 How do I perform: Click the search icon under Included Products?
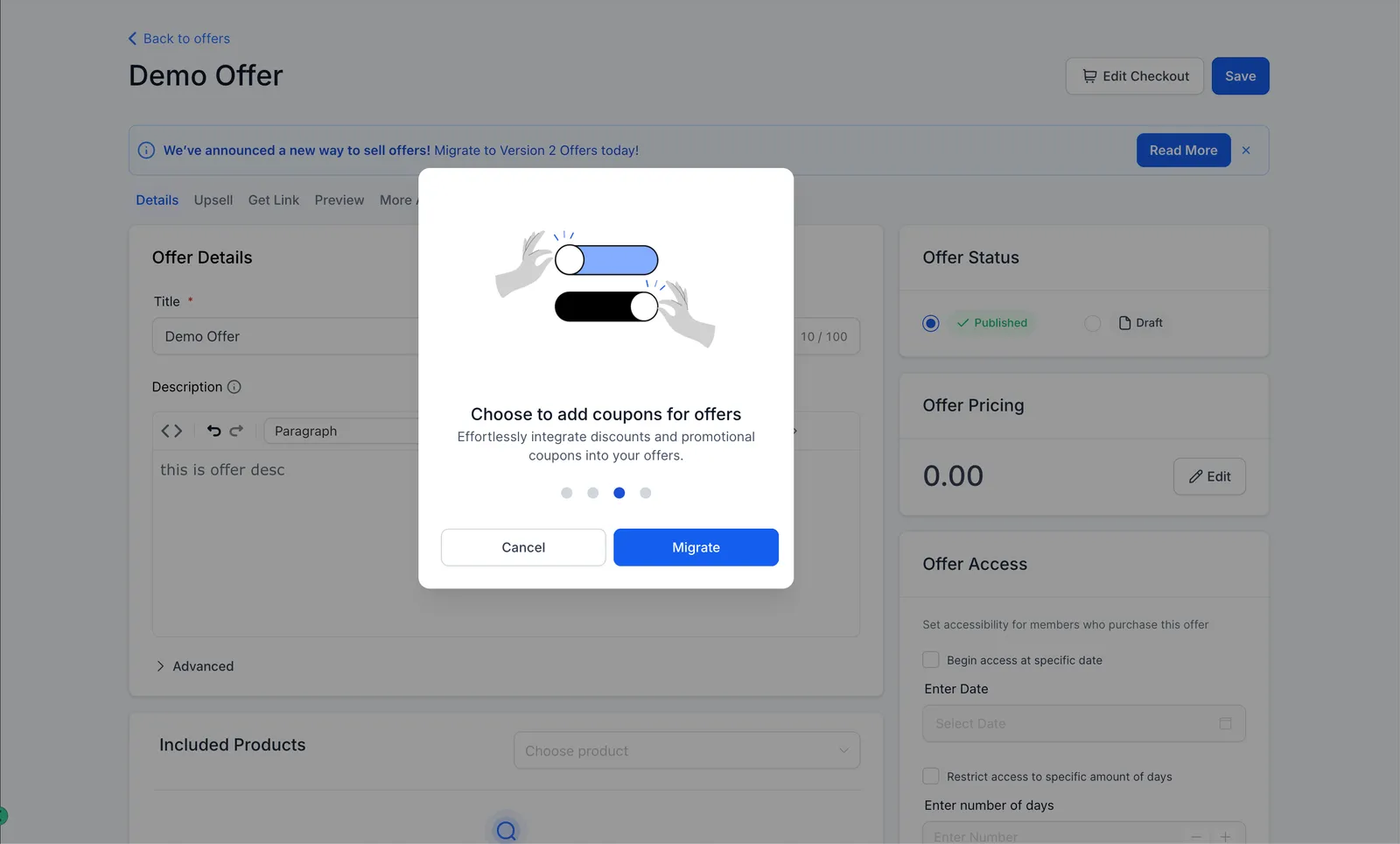point(506,830)
